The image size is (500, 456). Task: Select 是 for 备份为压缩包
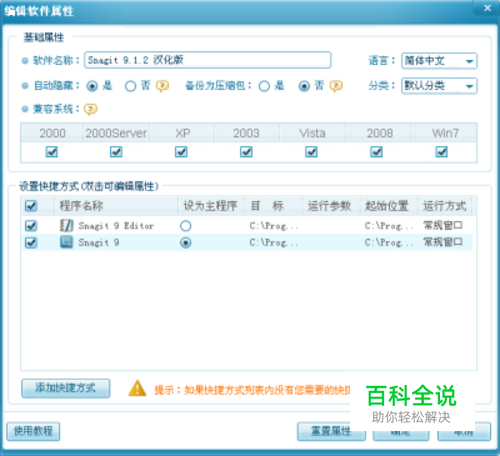(264, 86)
